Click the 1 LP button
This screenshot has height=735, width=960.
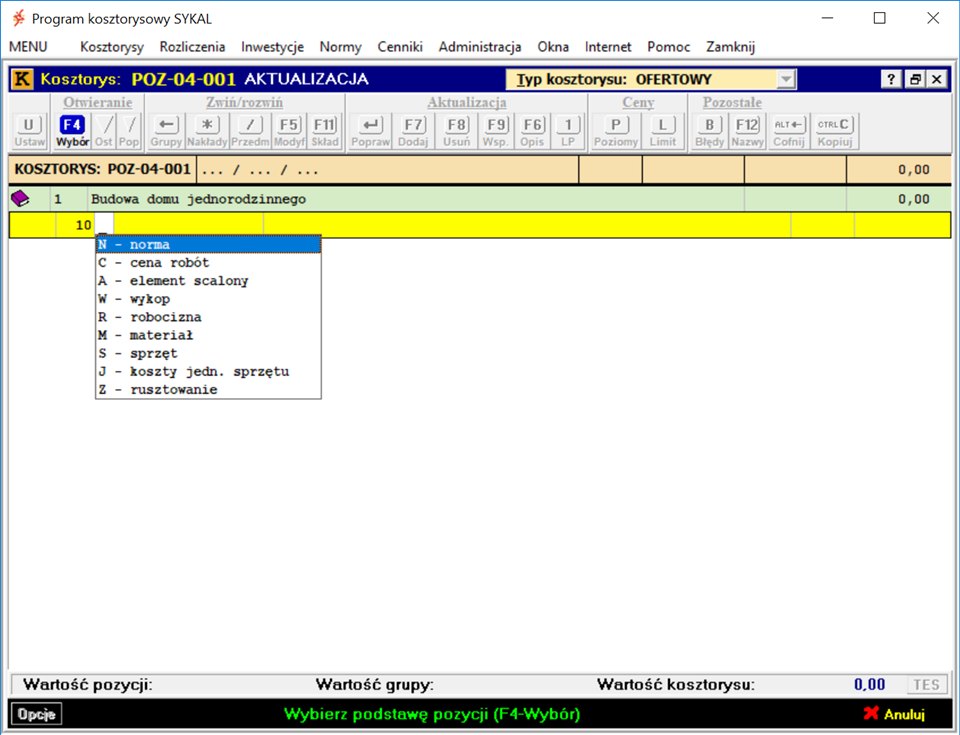pyautogui.click(x=568, y=131)
